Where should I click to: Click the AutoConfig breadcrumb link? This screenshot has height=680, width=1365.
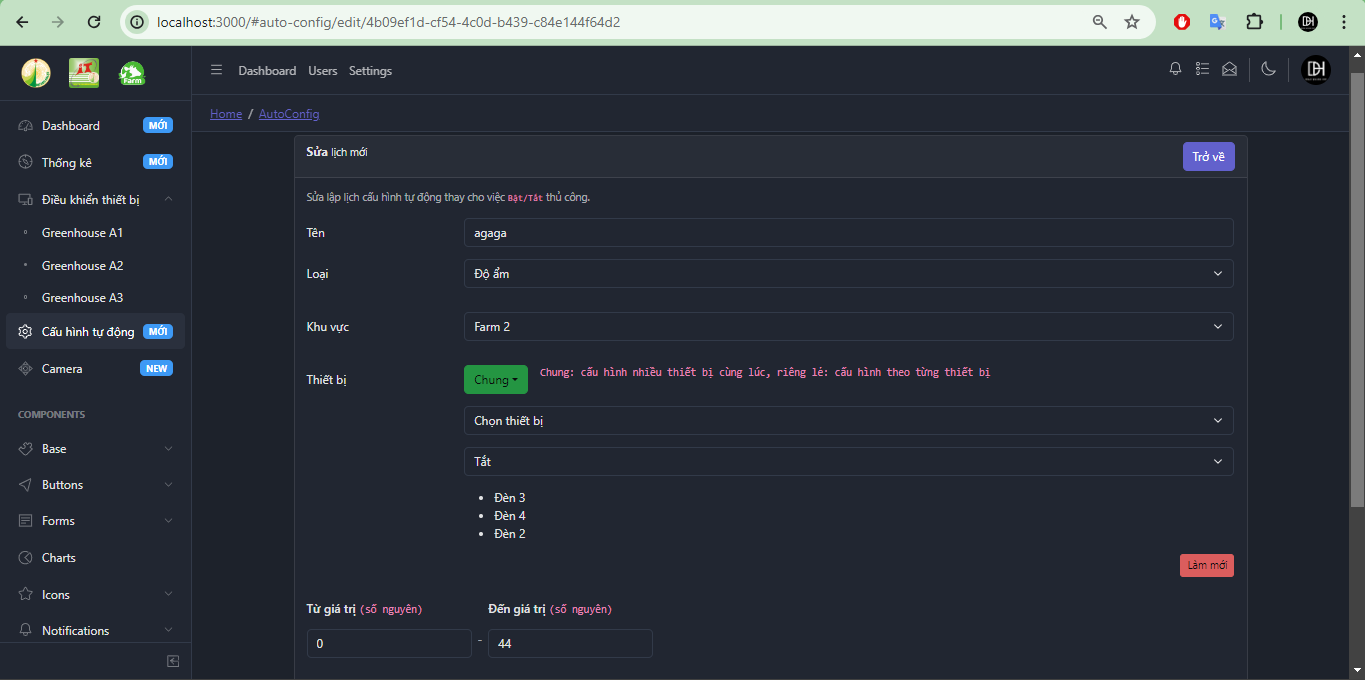click(x=289, y=114)
